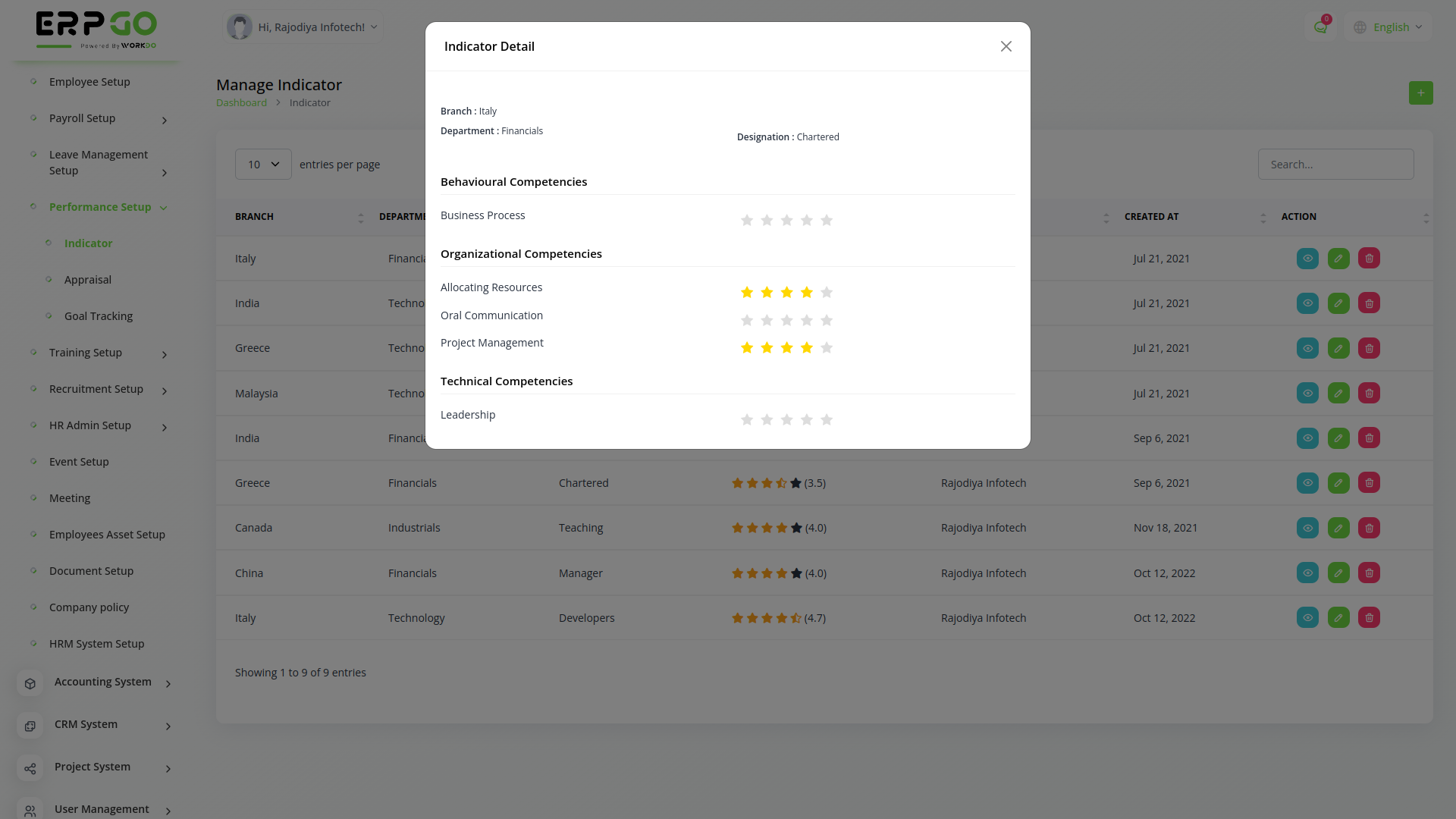Create a new indicator with the plus button
Viewport: 1456px width, 819px height.
[1420, 93]
